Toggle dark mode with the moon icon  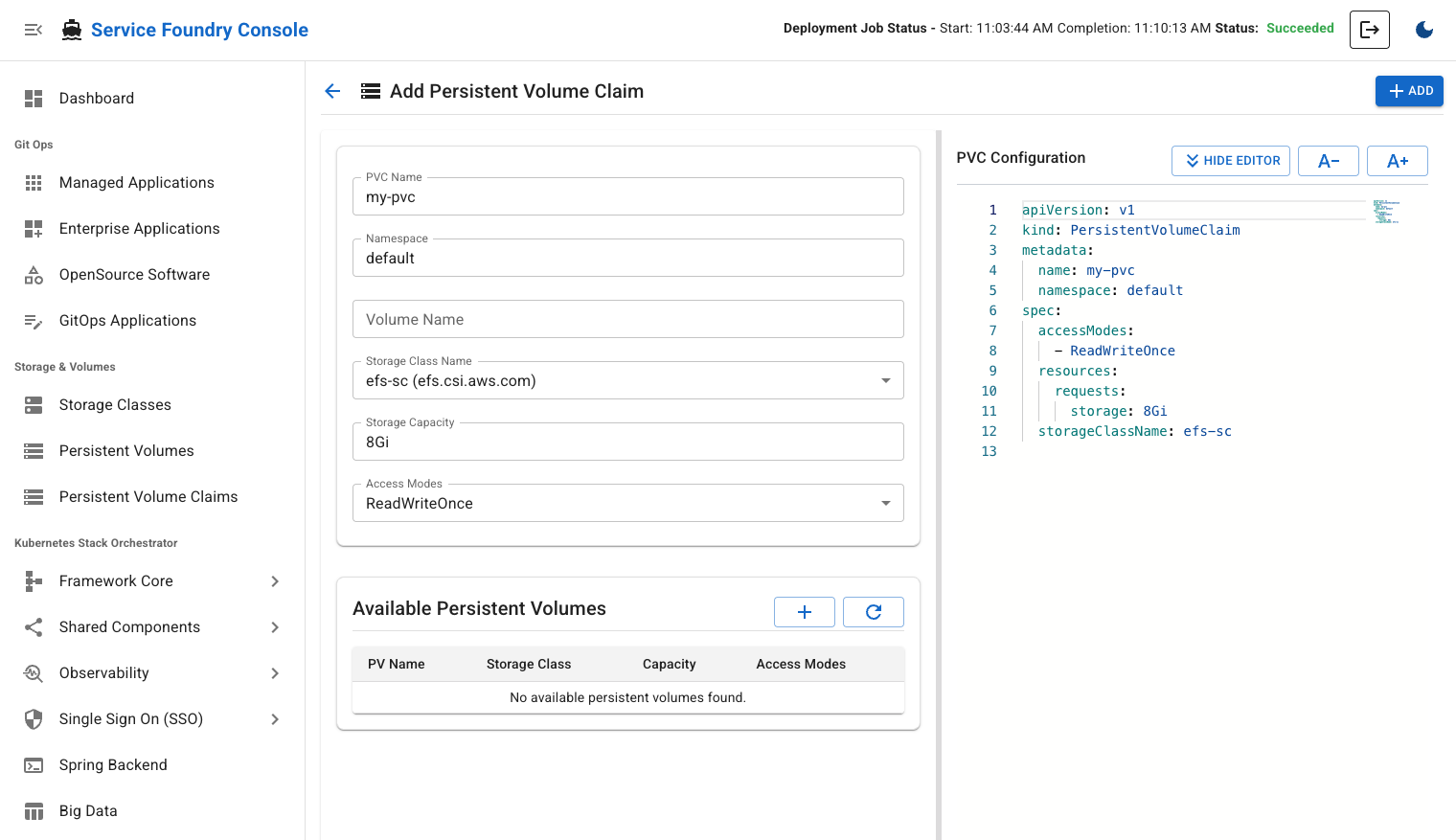point(1424,30)
